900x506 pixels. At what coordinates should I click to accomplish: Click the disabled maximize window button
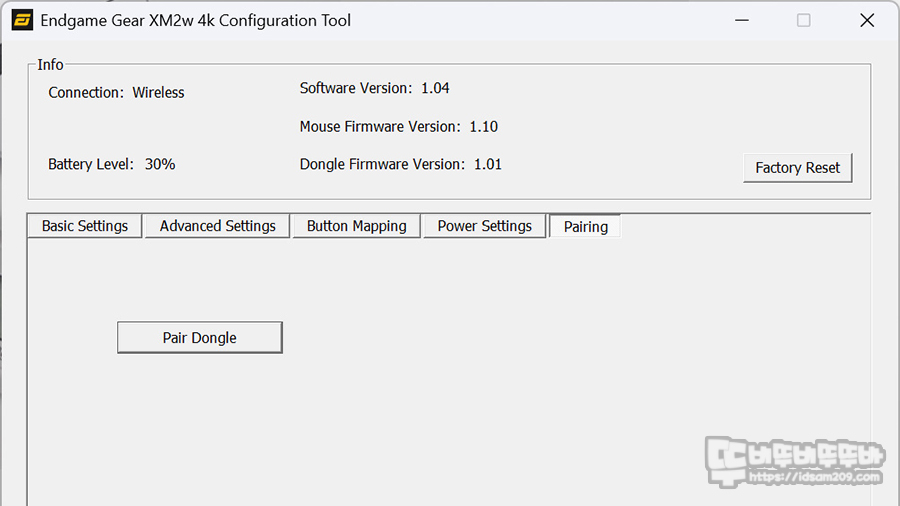[804, 21]
